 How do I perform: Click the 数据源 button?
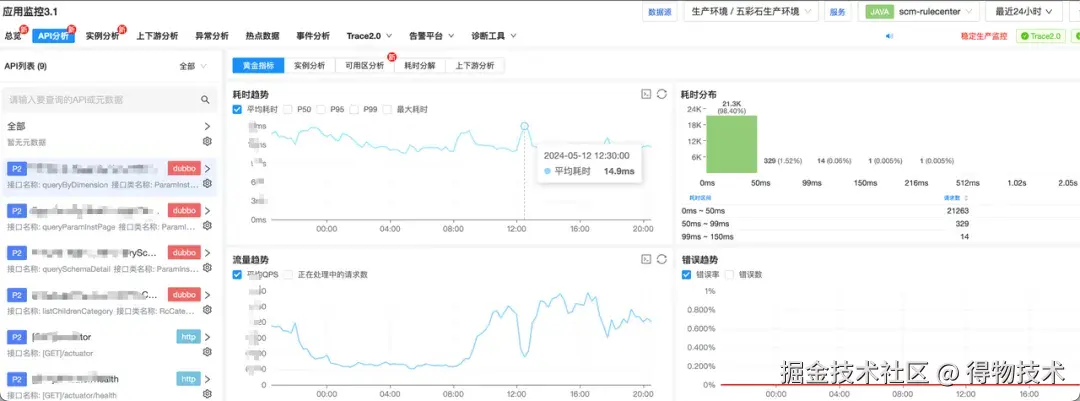pos(660,12)
